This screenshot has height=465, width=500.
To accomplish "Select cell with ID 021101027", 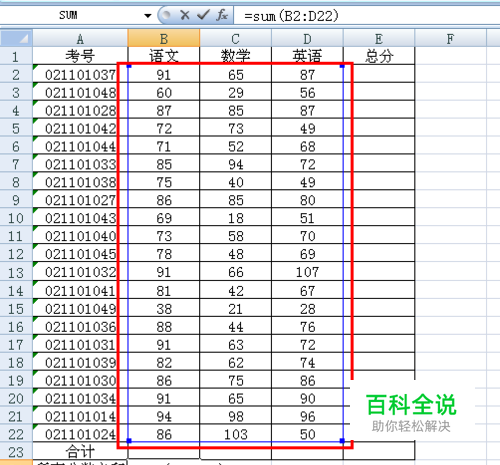I will (x=80, y=200).
